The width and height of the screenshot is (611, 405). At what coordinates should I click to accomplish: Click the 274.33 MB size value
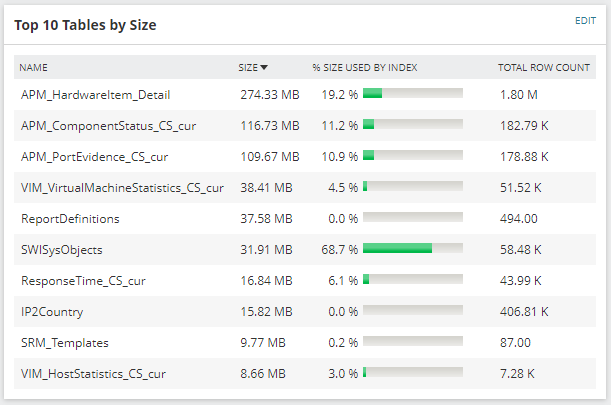[x=269, y=95]
